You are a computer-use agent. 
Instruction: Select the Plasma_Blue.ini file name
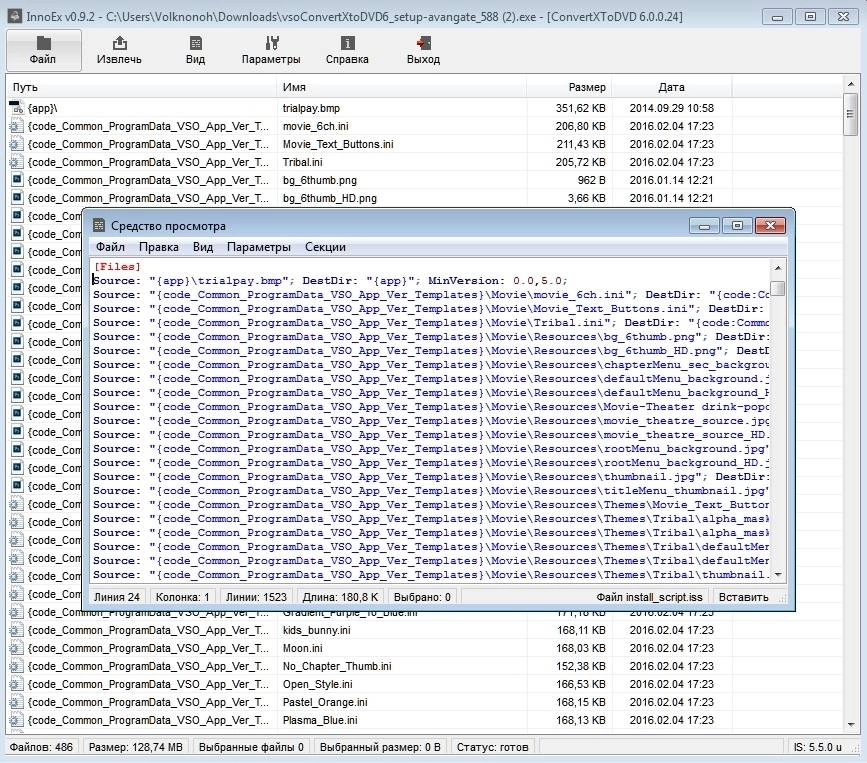(320, 720)
